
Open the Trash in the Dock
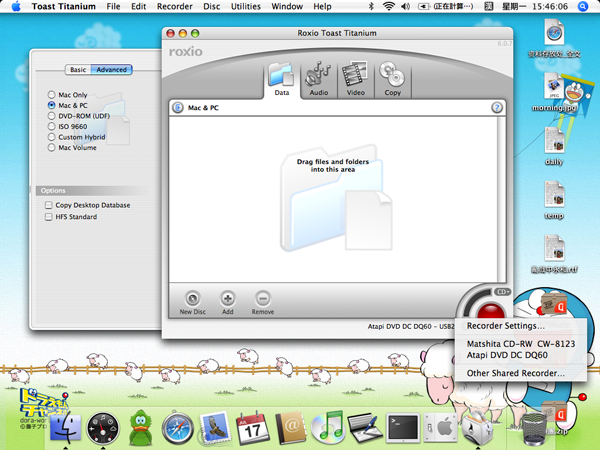(x=535, y=428)
